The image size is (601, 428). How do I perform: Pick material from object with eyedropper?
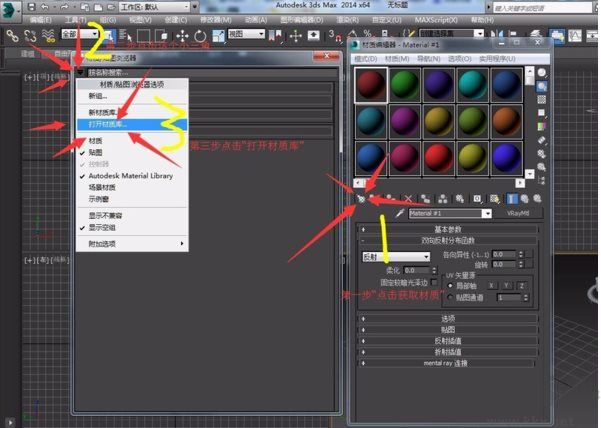tap(400, 213)
